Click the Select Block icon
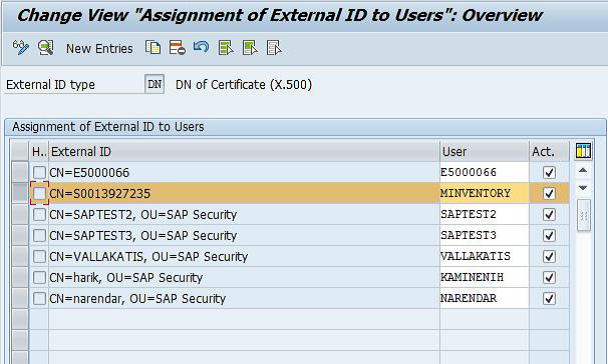Screen dimensions: 608x364 (x=250, y=48)
